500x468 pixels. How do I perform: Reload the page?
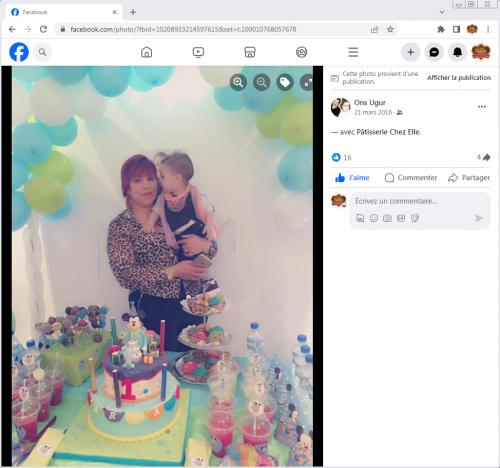pyautogui.click(x=43, y=29)
